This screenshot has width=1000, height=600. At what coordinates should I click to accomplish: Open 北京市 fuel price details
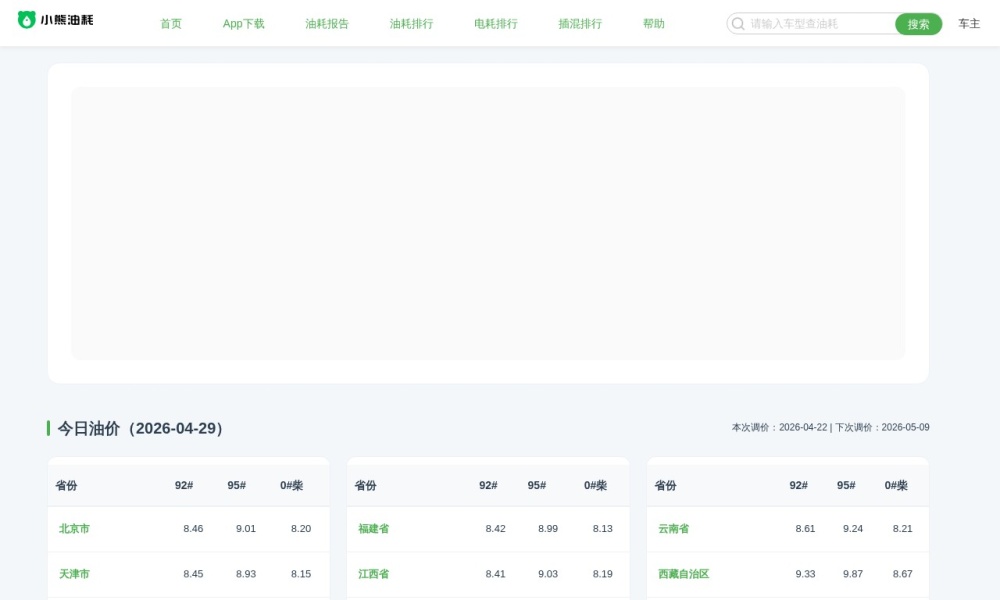tap(74, 529)
